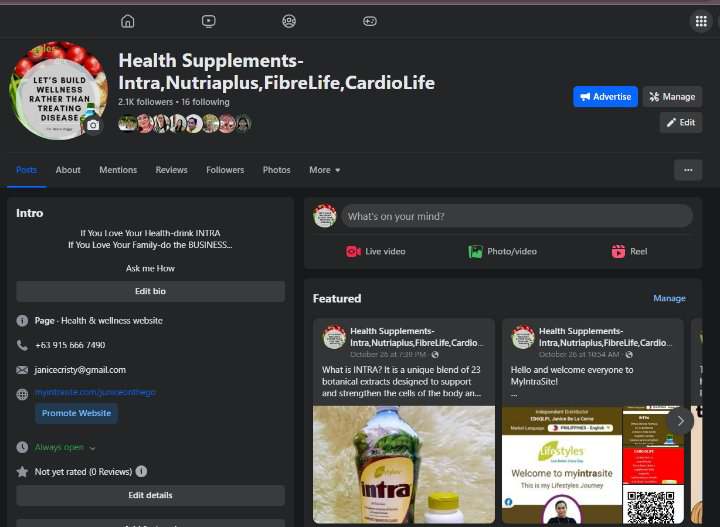
Task: Click the Reel icon
Action: coord(618,252)
